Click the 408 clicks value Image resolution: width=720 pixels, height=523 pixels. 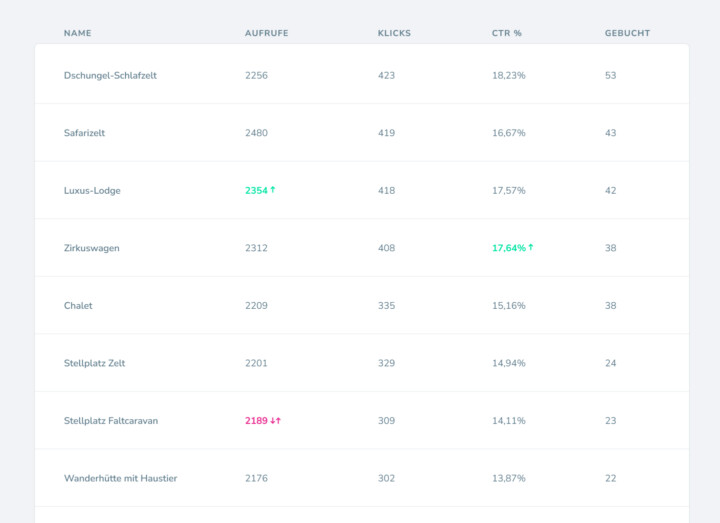click(x=386, y=248)
